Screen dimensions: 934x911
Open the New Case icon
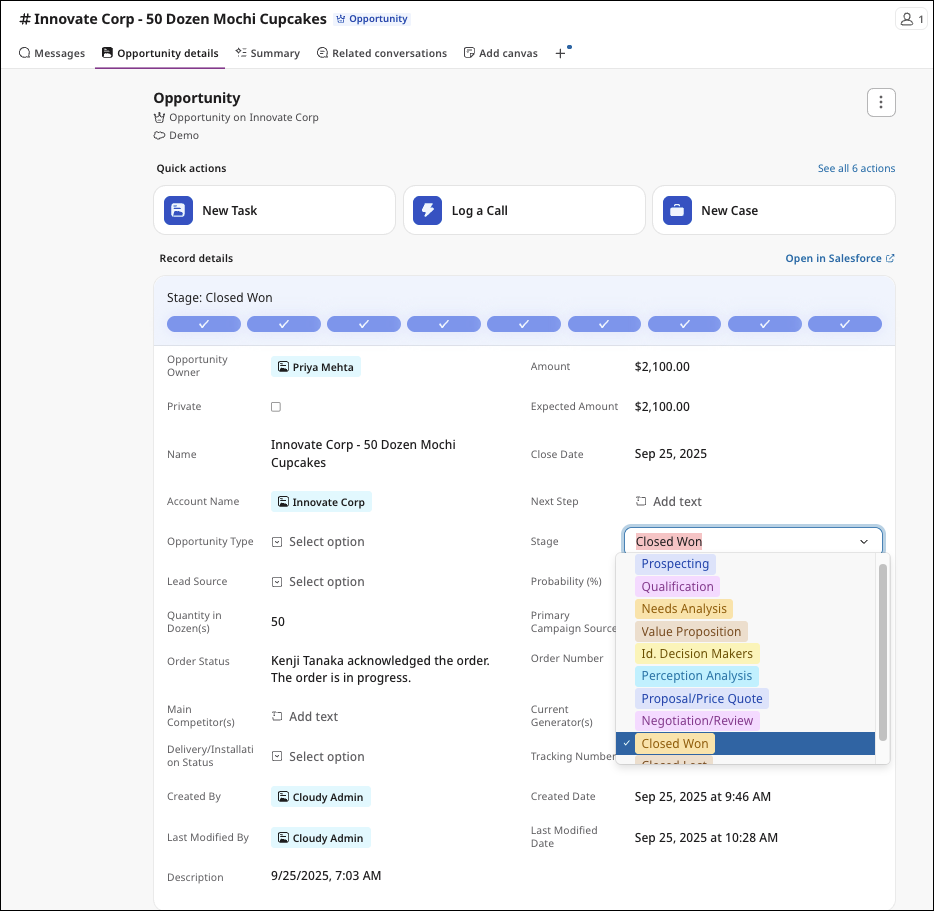[x=678, y=210]
